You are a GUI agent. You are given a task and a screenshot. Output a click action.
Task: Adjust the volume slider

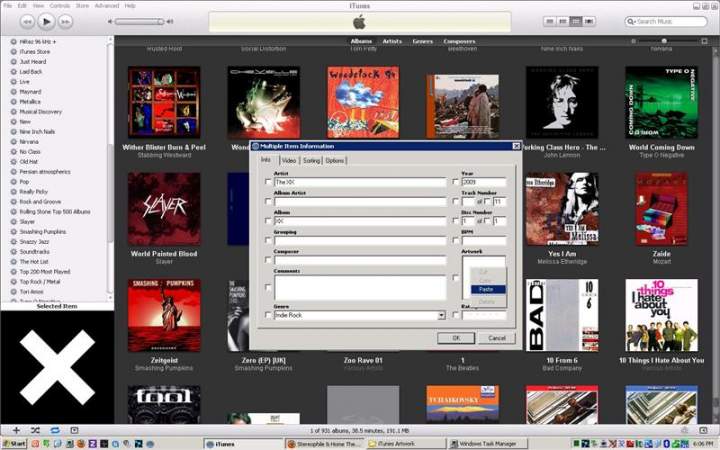[x=139, y=22]
